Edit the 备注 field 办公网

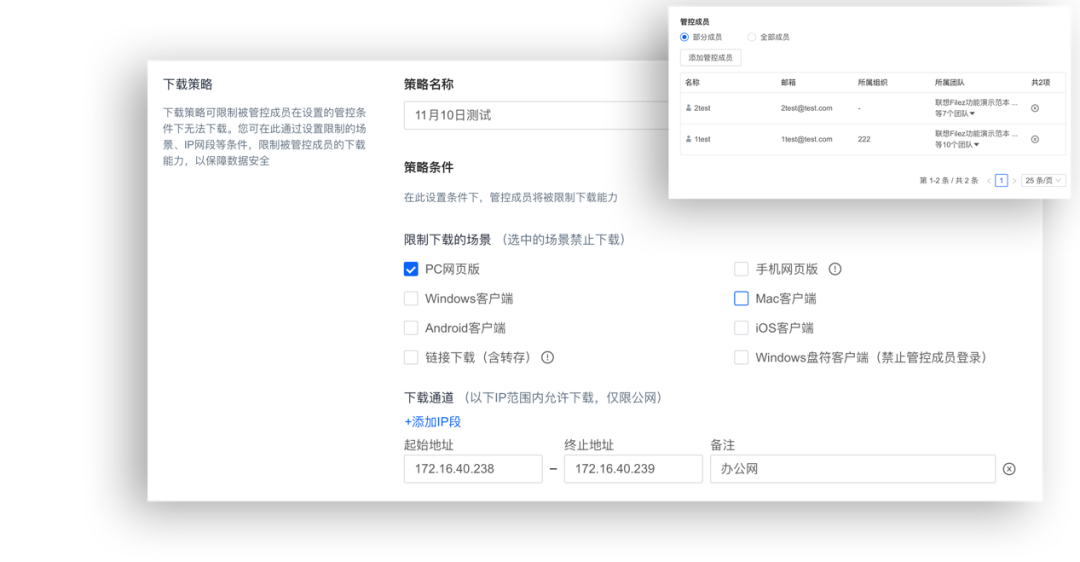pyautogui.click(x=853, y=469)
